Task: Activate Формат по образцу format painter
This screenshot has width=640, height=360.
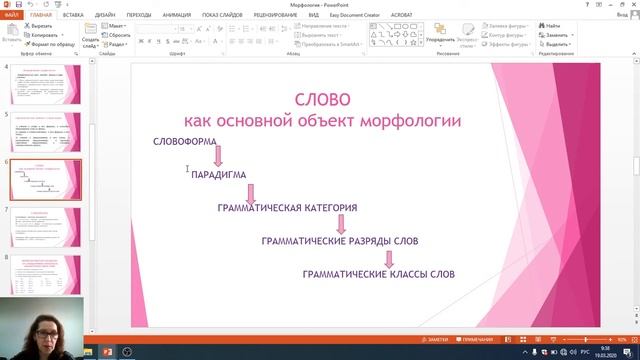Action: click(50, 44)
